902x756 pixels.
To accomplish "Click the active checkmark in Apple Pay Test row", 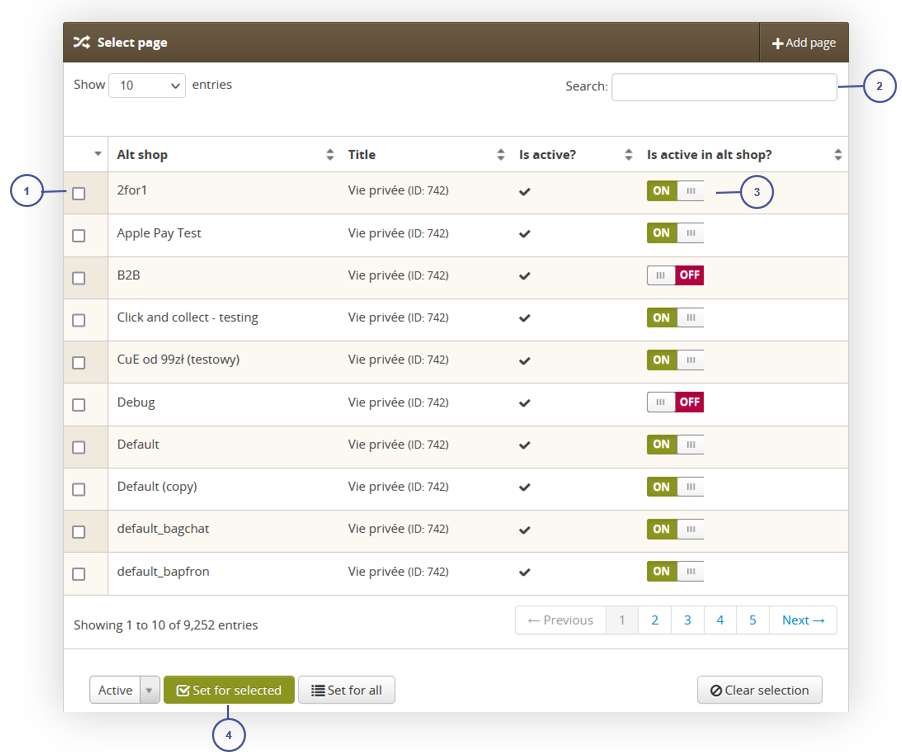I will click(525, 234).
